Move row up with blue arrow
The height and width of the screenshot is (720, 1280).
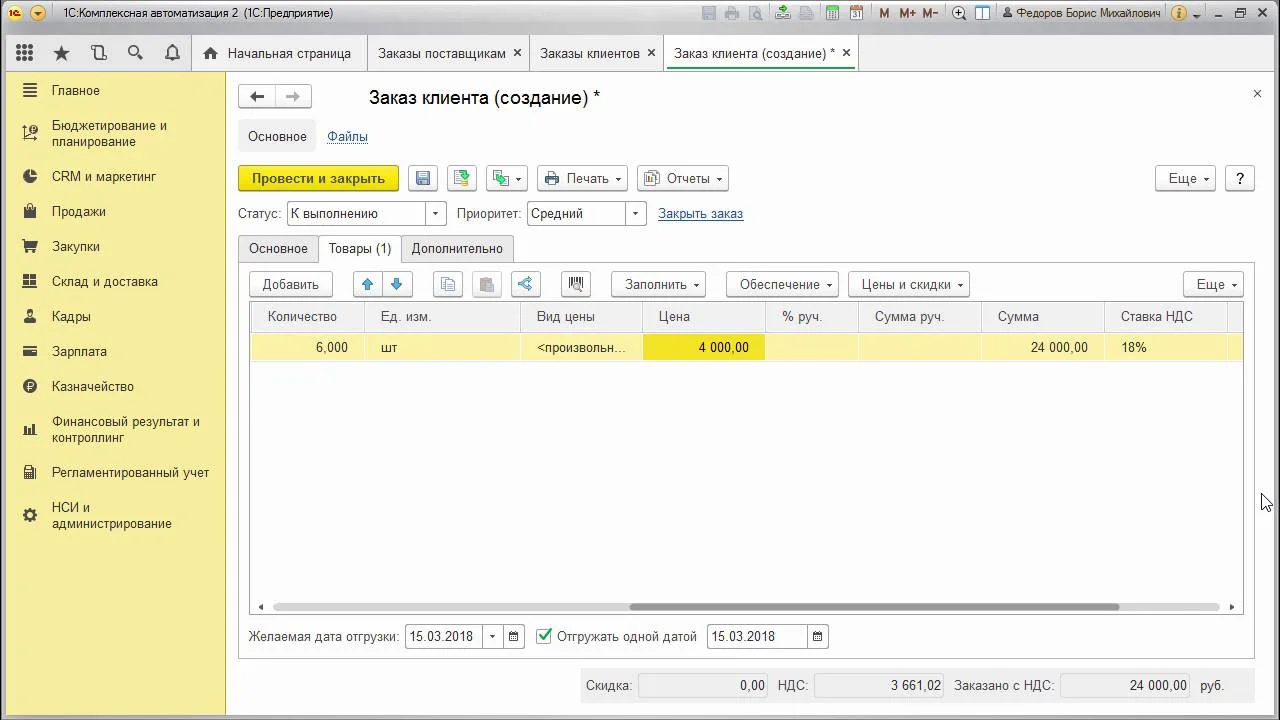pos(368,284)
